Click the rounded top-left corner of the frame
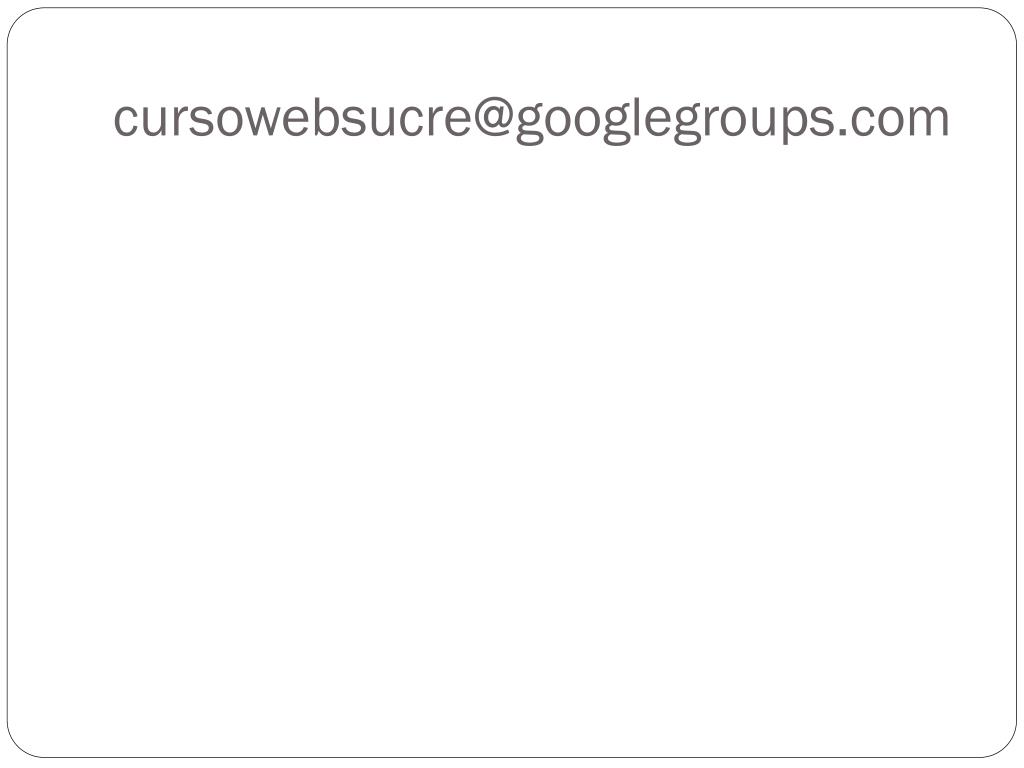Screen dimensions: 1024x768 pyautogui.click(x=18, y=20)
